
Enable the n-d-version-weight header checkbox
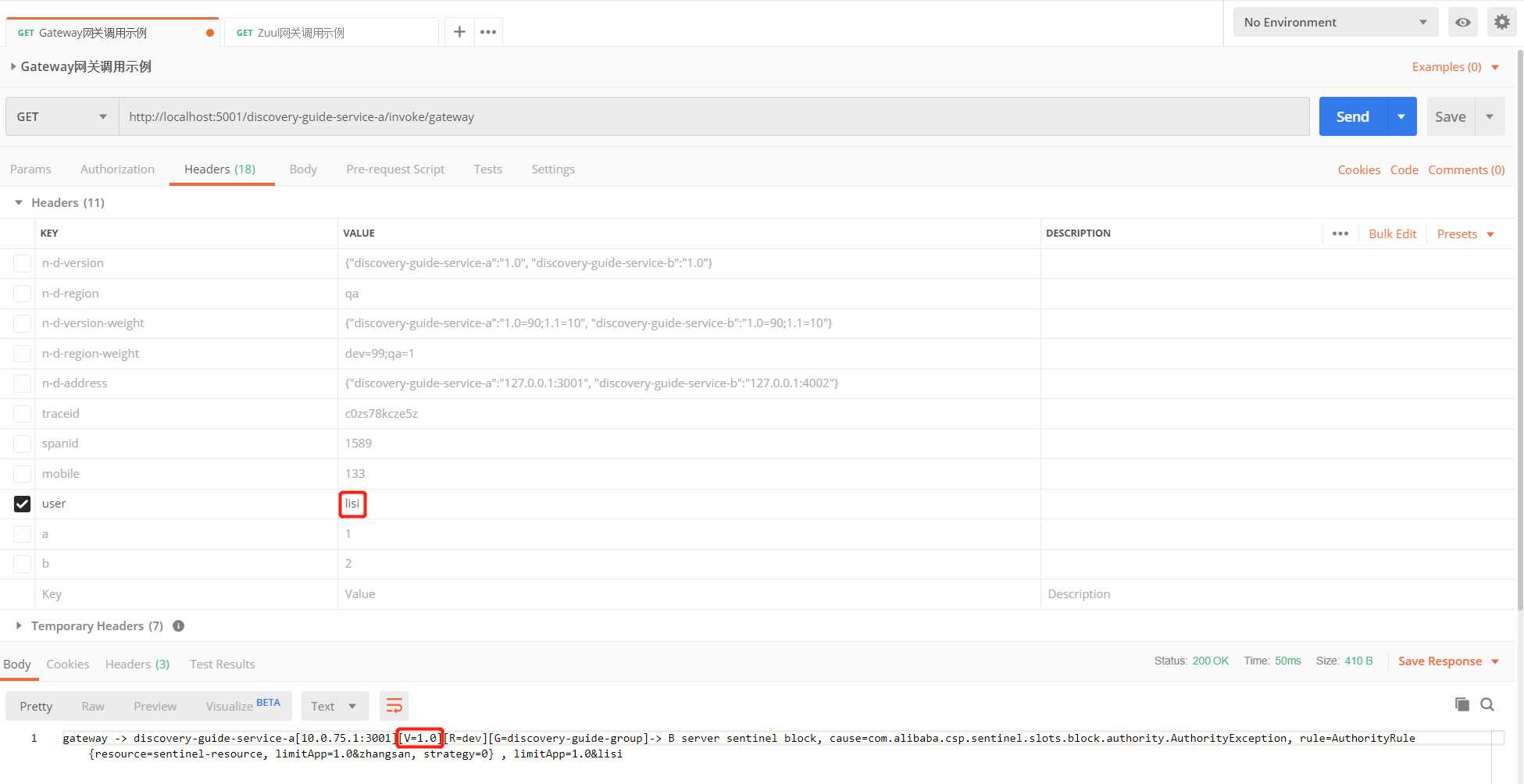(x=22, y=323)
